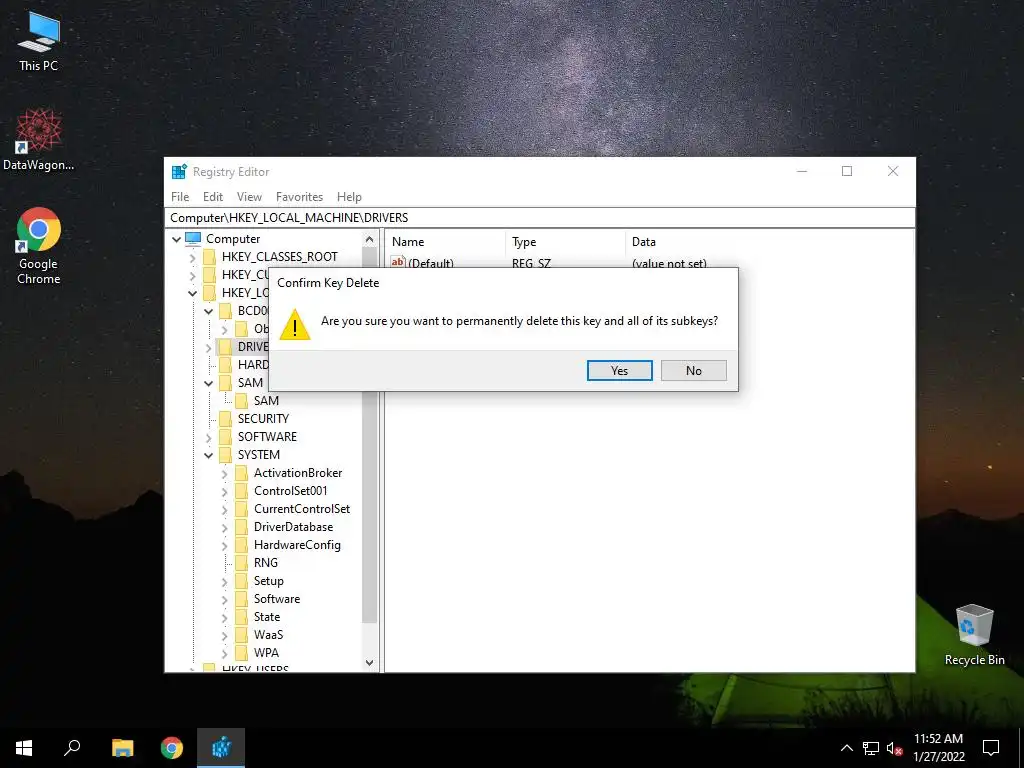Expand the ActivationBroker key chevron
Image resolution: width=1024 pixels, height=768 pixels.
tap(225, 473)
